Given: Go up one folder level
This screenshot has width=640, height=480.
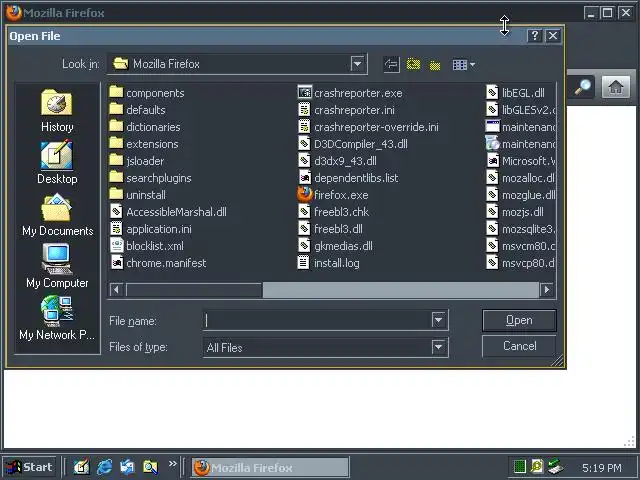Looking at the screenshot, I should coord(413,64).
